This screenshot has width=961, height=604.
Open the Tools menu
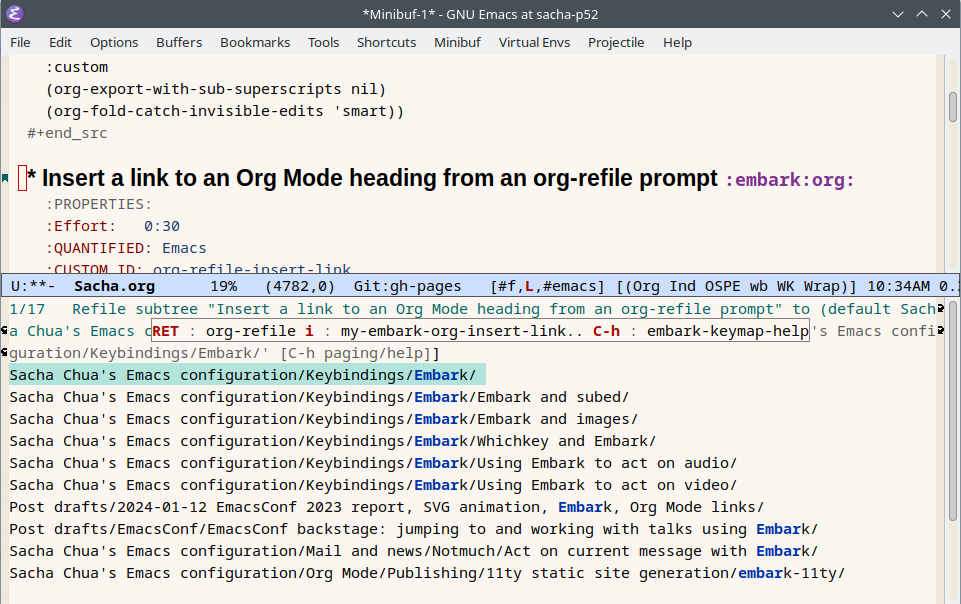[324, 42]
